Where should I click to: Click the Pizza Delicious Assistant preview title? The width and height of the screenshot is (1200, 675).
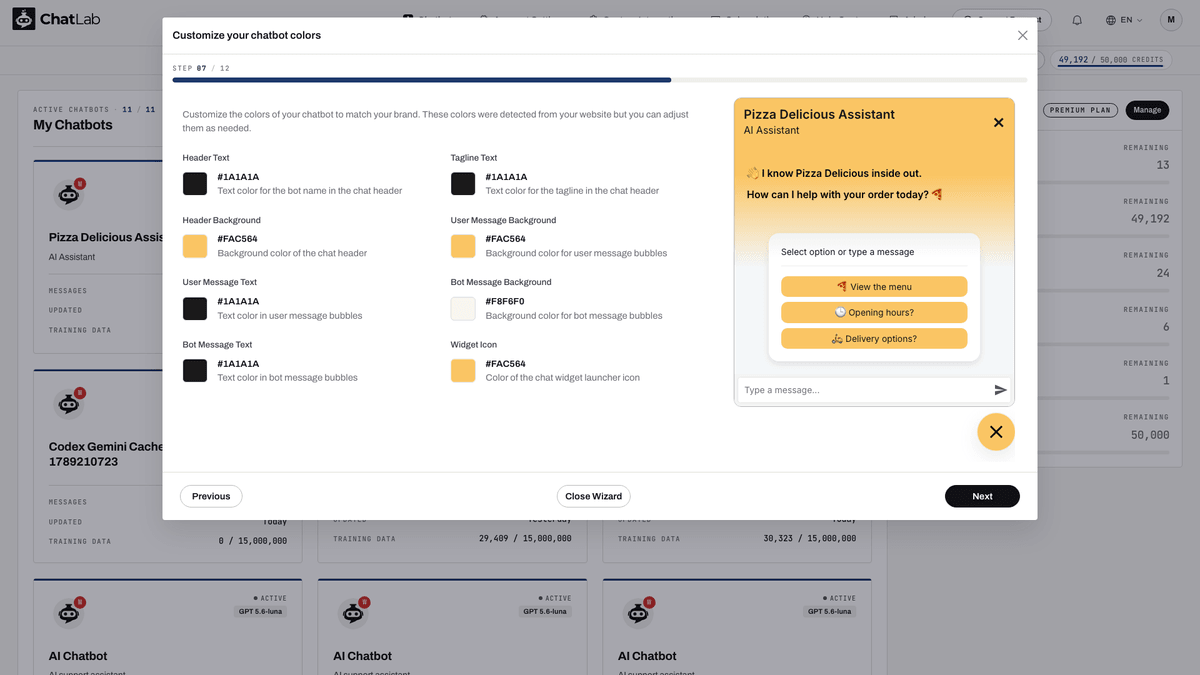click(819, 114)
